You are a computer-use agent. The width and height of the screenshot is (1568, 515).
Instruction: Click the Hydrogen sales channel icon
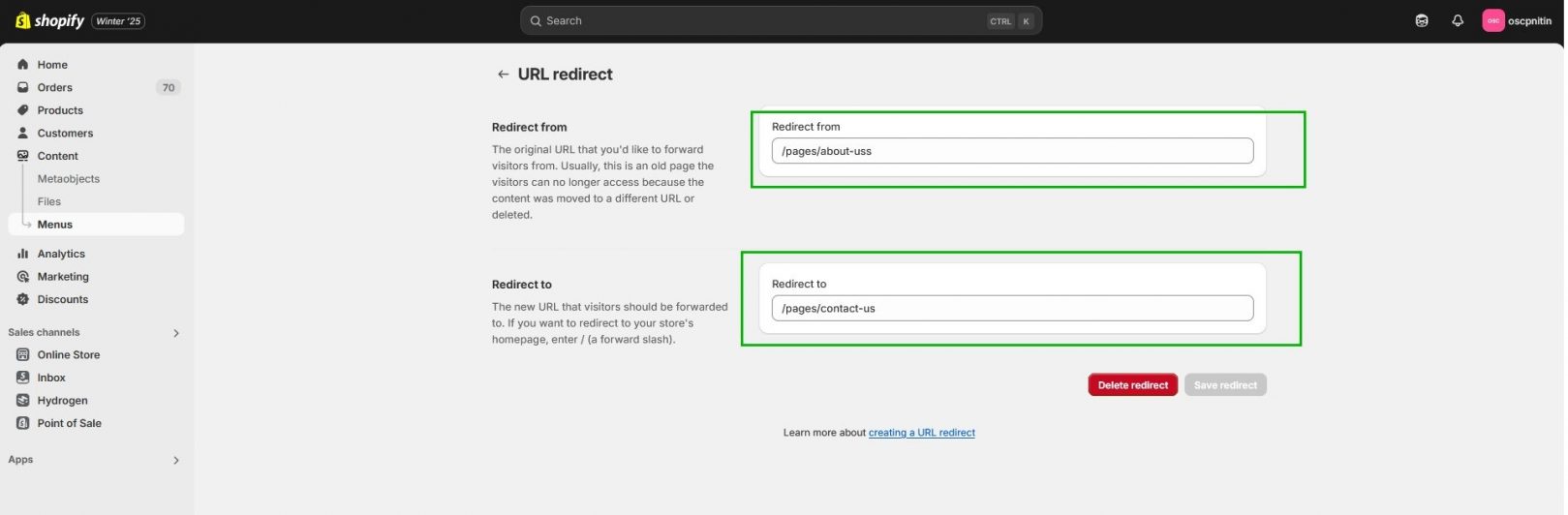23,401
